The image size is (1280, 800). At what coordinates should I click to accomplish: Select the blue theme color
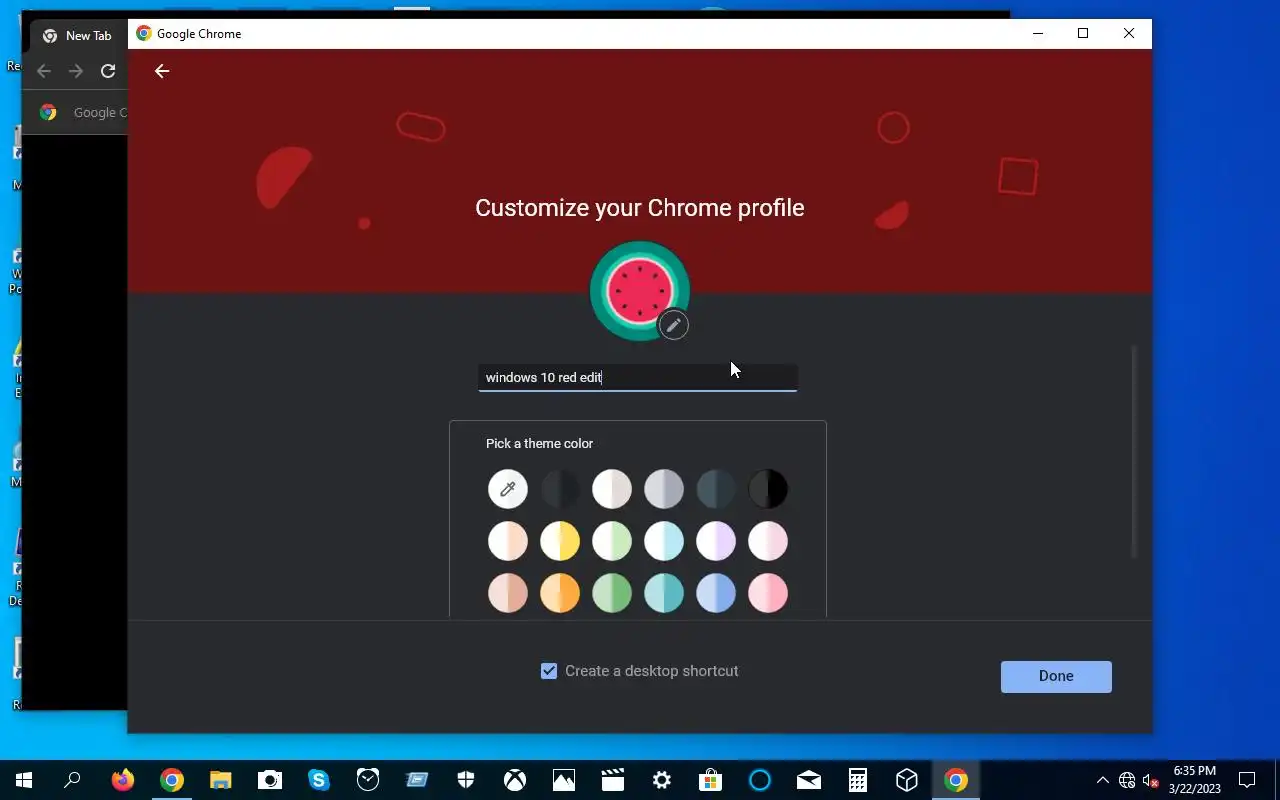click(716, 593)
